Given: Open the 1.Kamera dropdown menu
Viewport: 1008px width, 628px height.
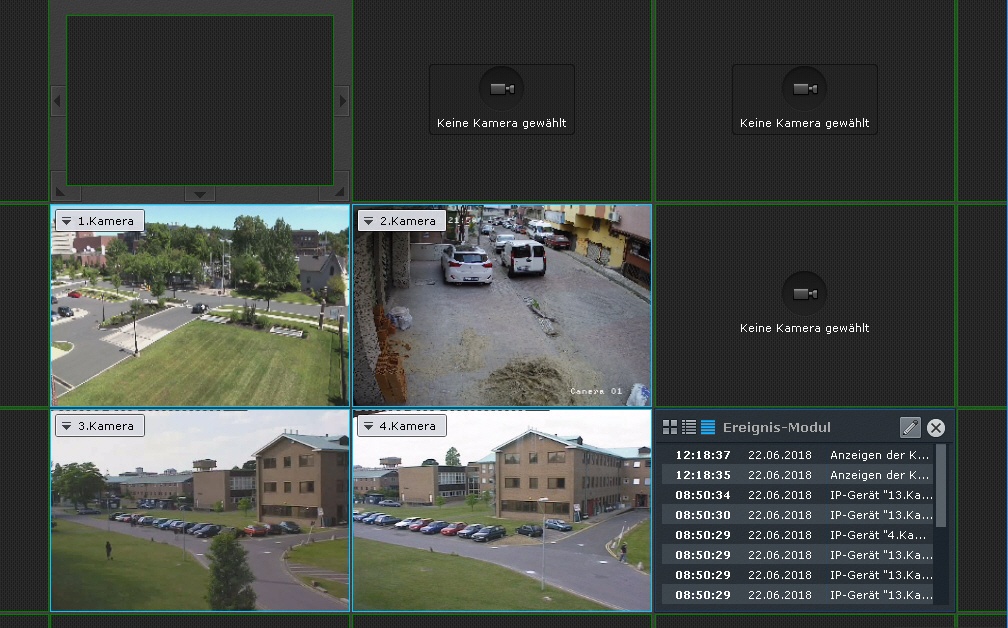Looking at the screenshot, I should 67,221.
